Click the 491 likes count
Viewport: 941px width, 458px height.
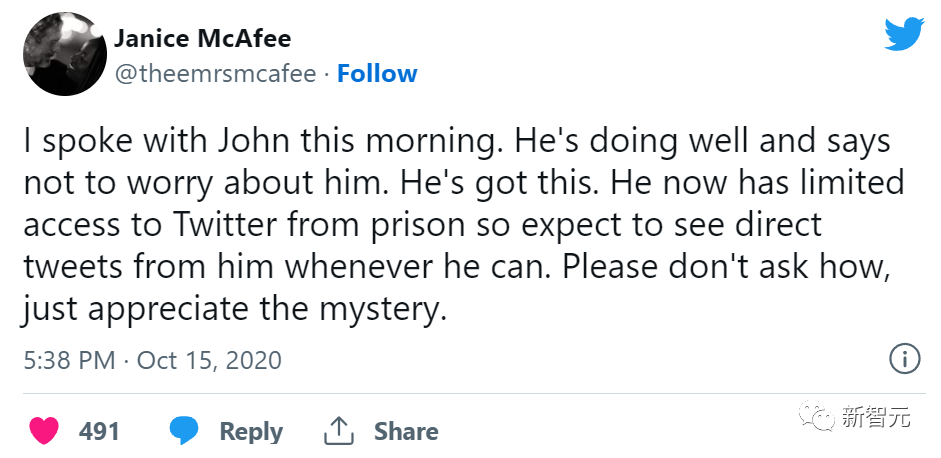[100, 432]
